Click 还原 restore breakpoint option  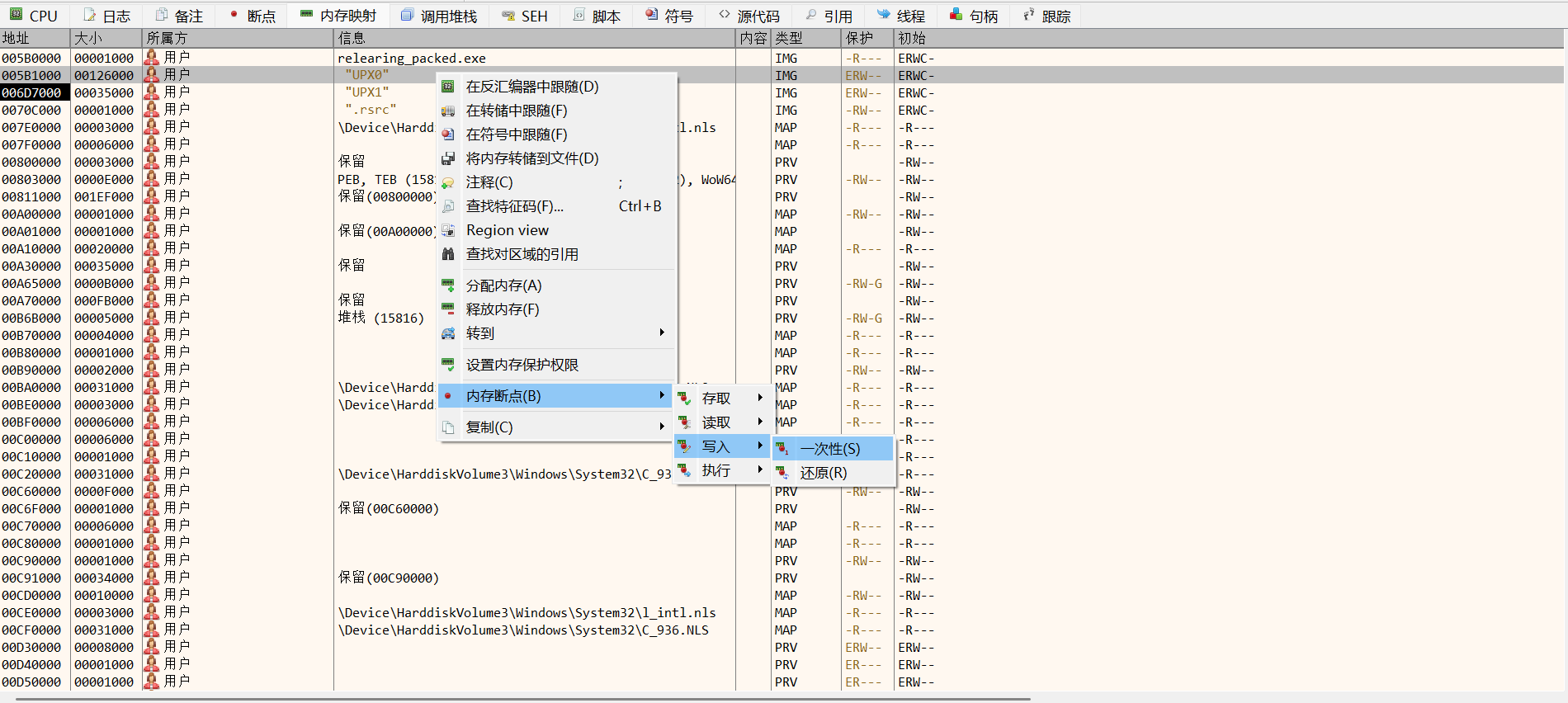click(x=824, y=473)
